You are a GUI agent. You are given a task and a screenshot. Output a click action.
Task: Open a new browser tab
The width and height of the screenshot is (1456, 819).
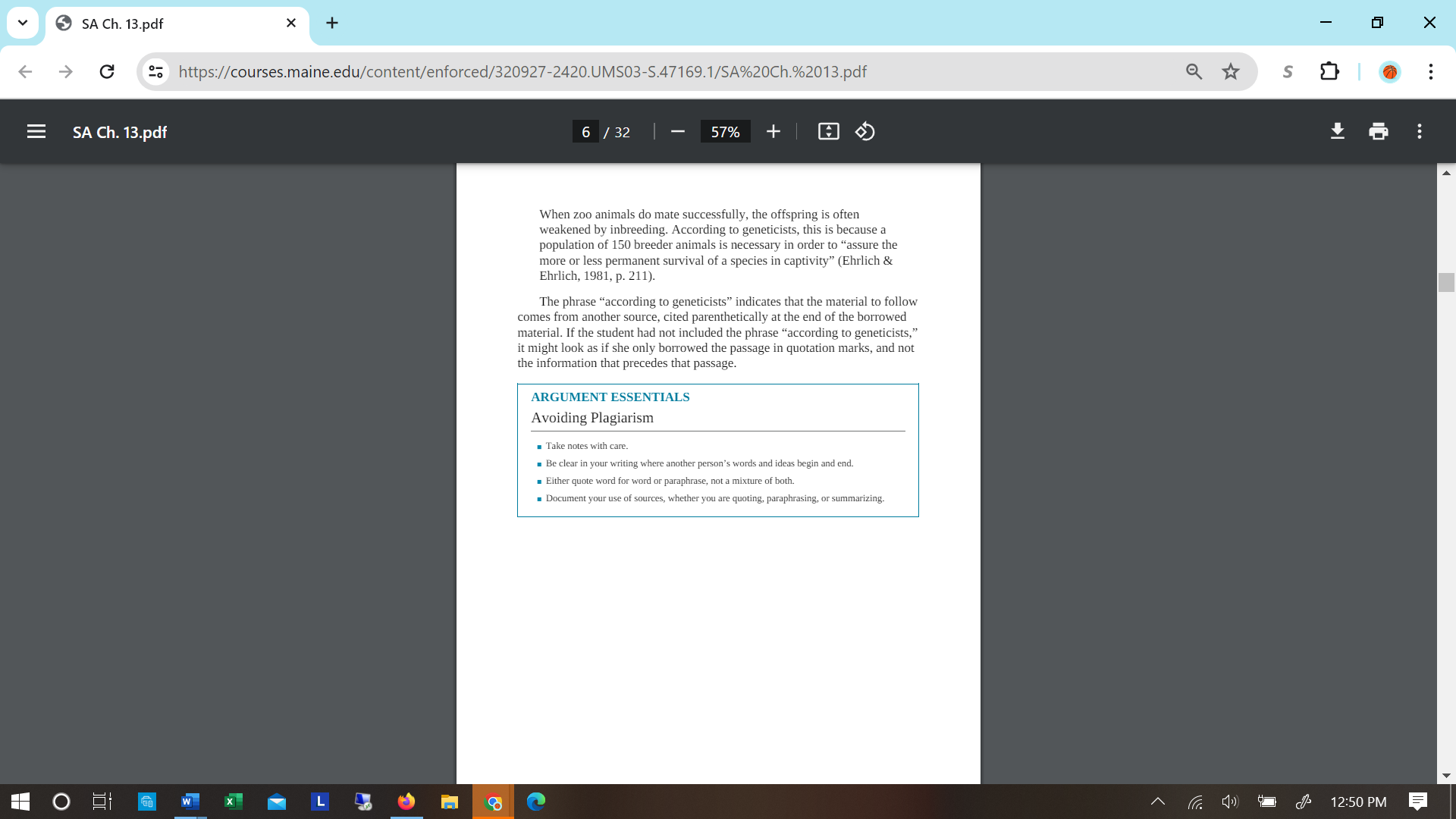pyautogui.click(x=332, y=23)
